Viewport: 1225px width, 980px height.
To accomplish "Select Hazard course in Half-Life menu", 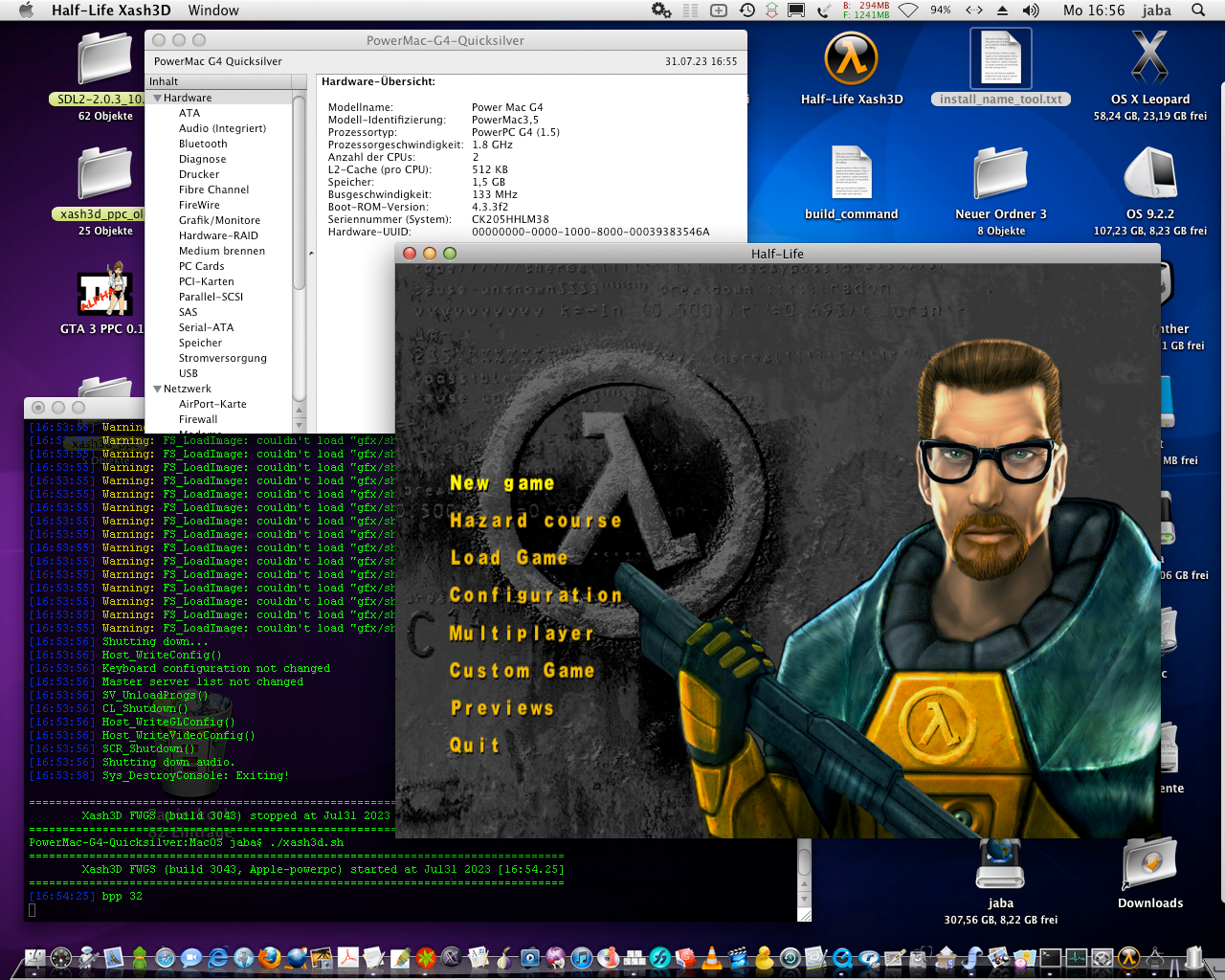I will click(536, 521).
